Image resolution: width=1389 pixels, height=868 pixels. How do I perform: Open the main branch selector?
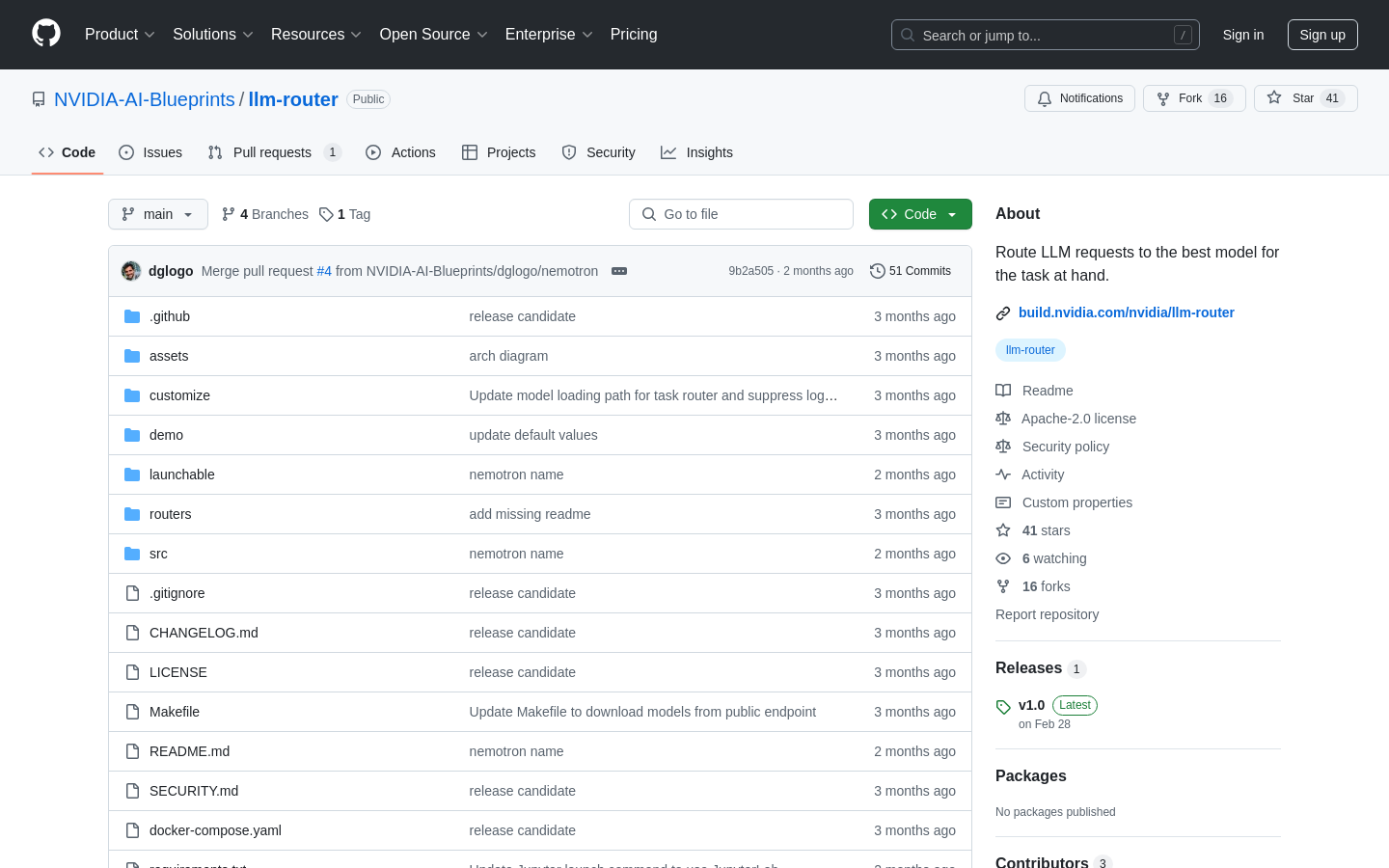158,214
